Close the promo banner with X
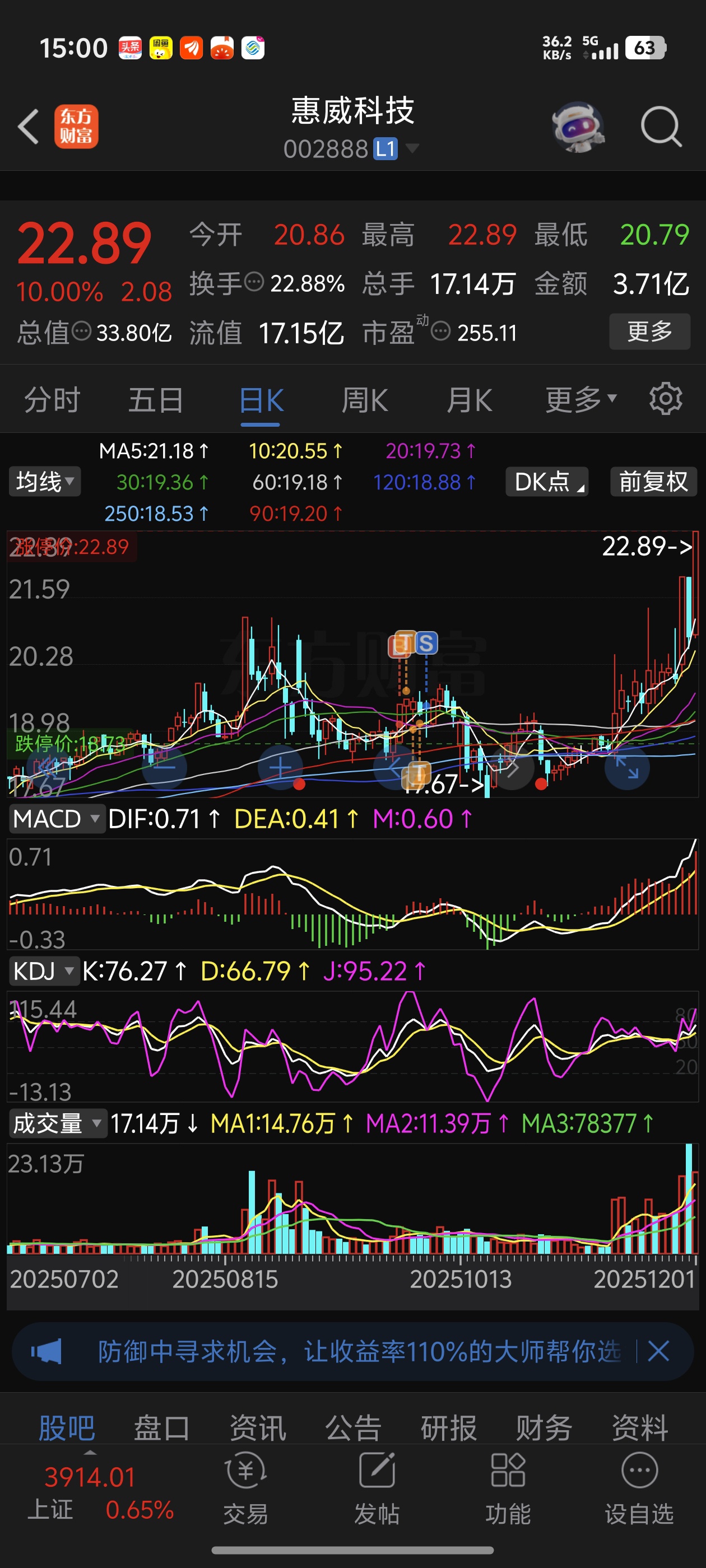Viewport: 706px width, 1568px height. [658, 1351]
